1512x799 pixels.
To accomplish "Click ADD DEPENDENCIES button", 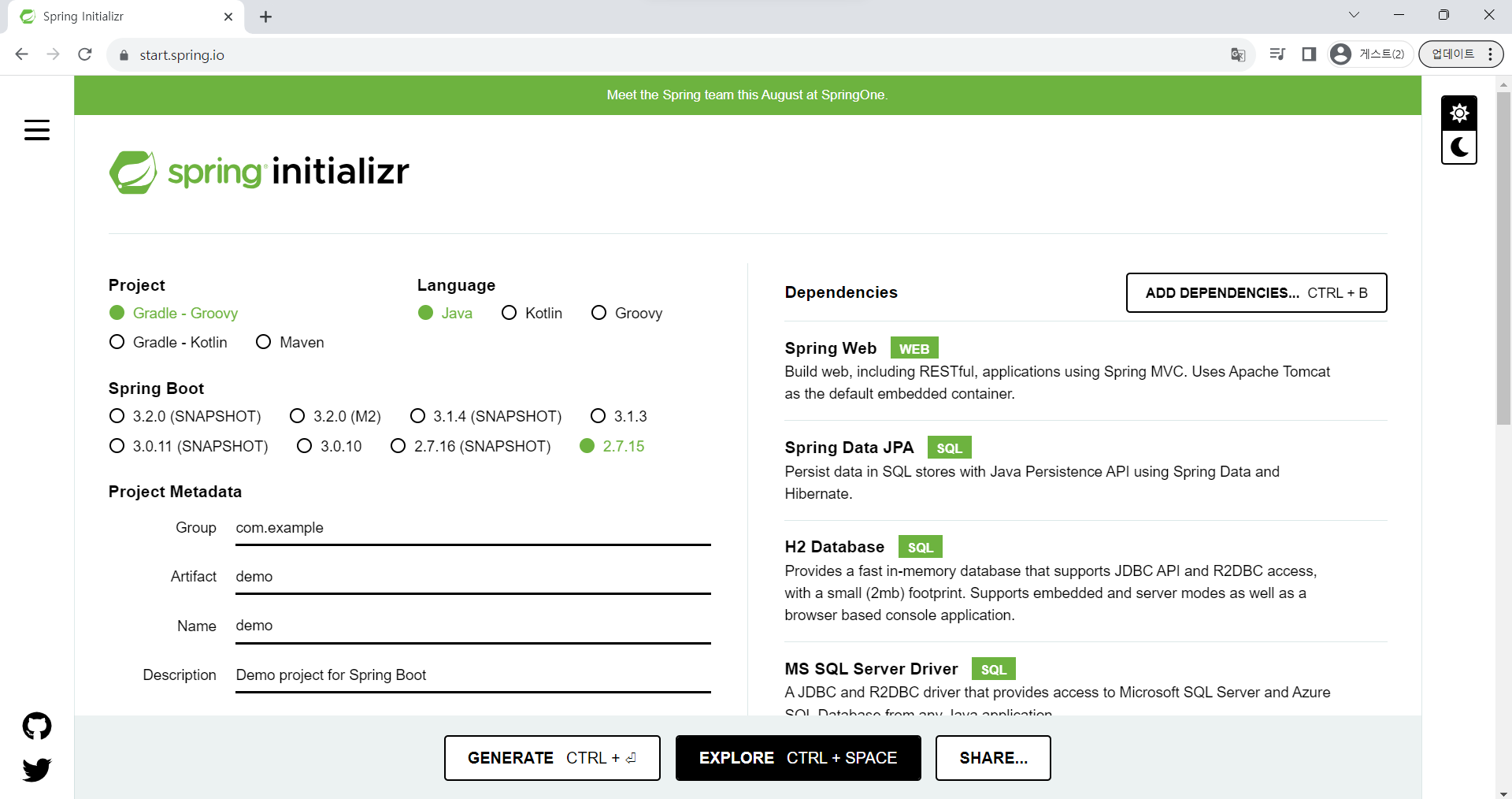I will coord(1256,293).
